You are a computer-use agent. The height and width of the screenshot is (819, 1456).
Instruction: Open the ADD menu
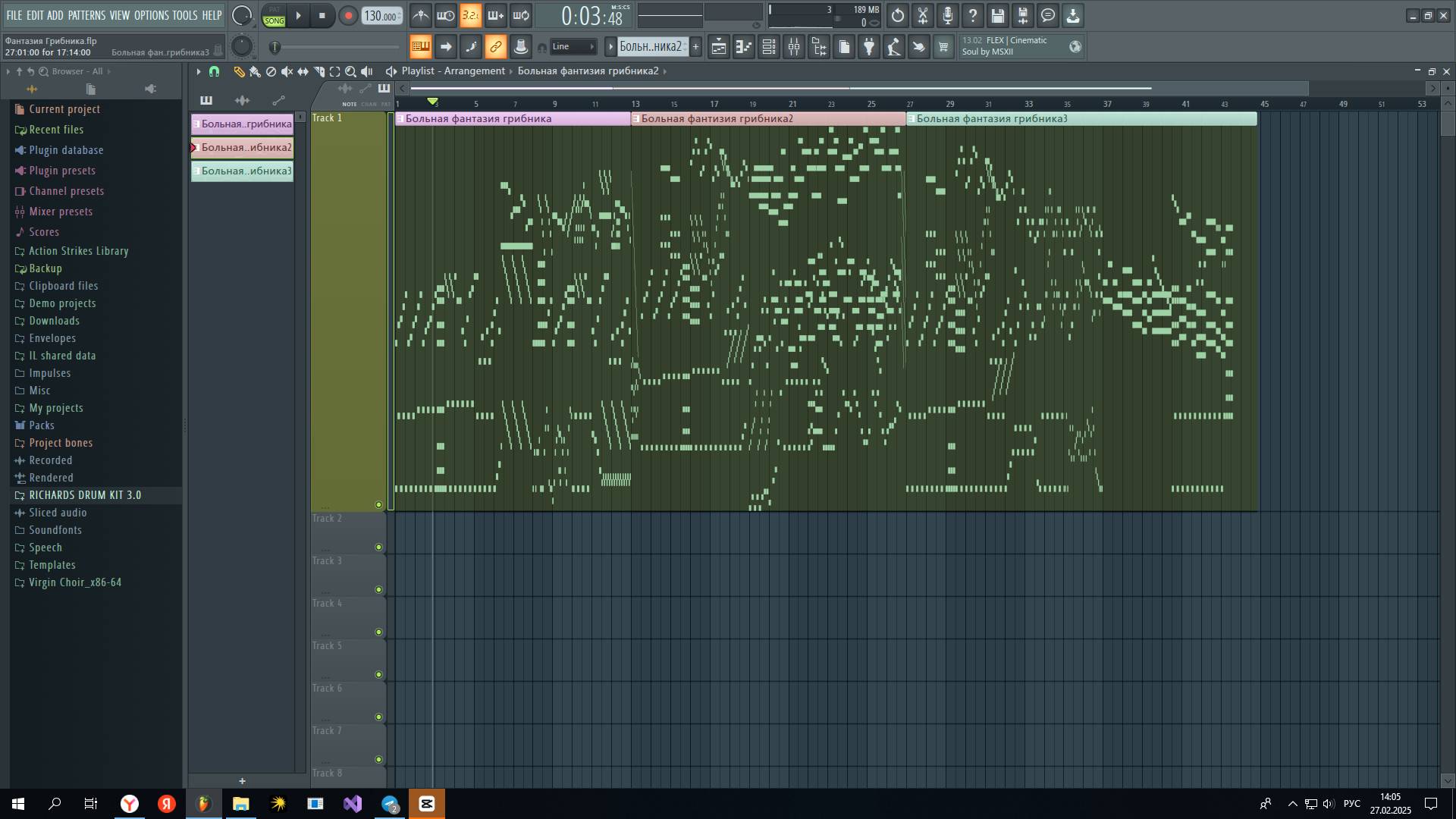click(55, 15)
